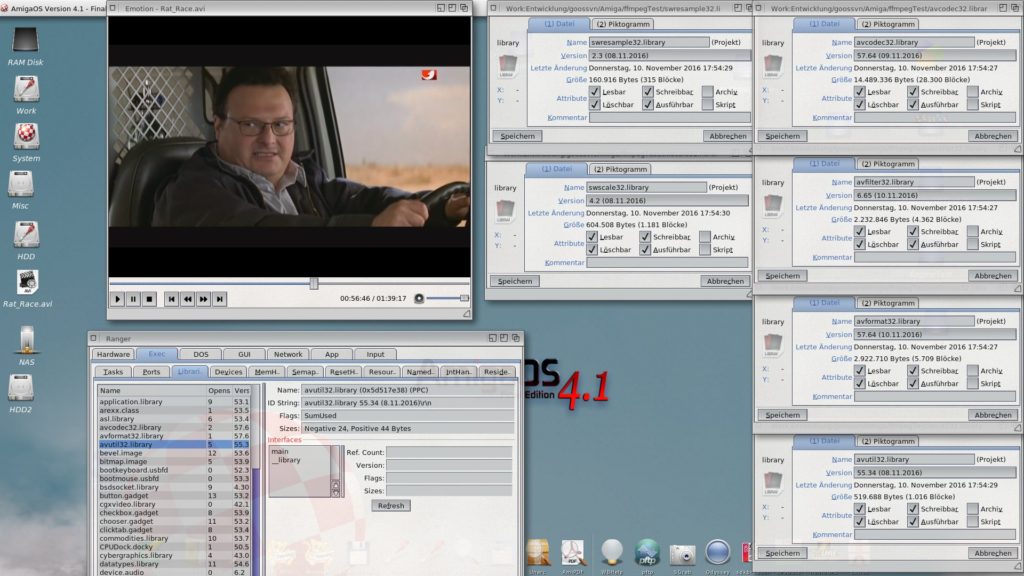Click the Name field in the avformat32.library window

[x=914, y=321]
